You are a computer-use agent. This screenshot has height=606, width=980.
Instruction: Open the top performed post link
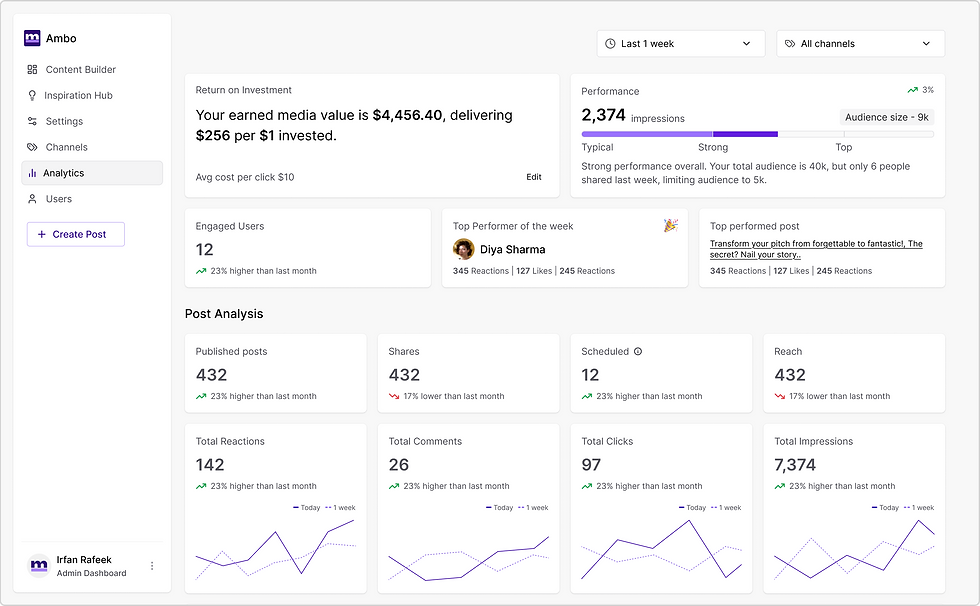point(816,249)
